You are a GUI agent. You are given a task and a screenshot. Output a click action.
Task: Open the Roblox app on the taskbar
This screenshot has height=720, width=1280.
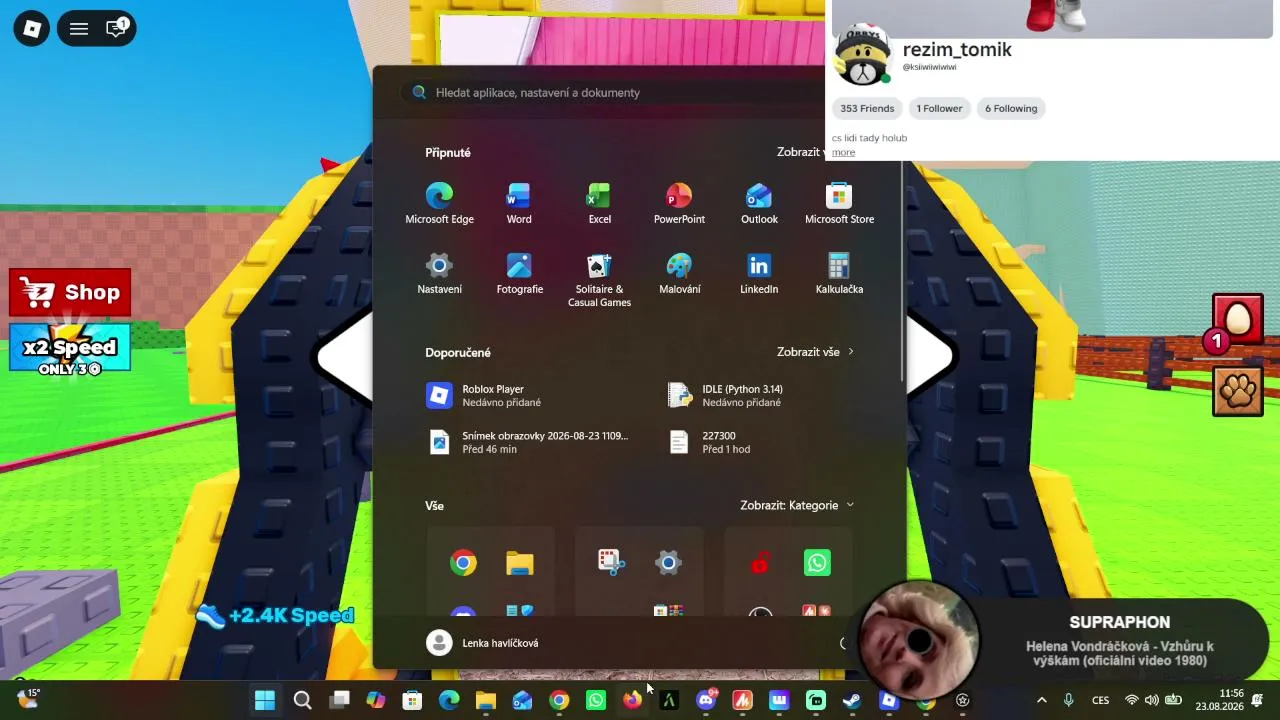tap(889, 700)
